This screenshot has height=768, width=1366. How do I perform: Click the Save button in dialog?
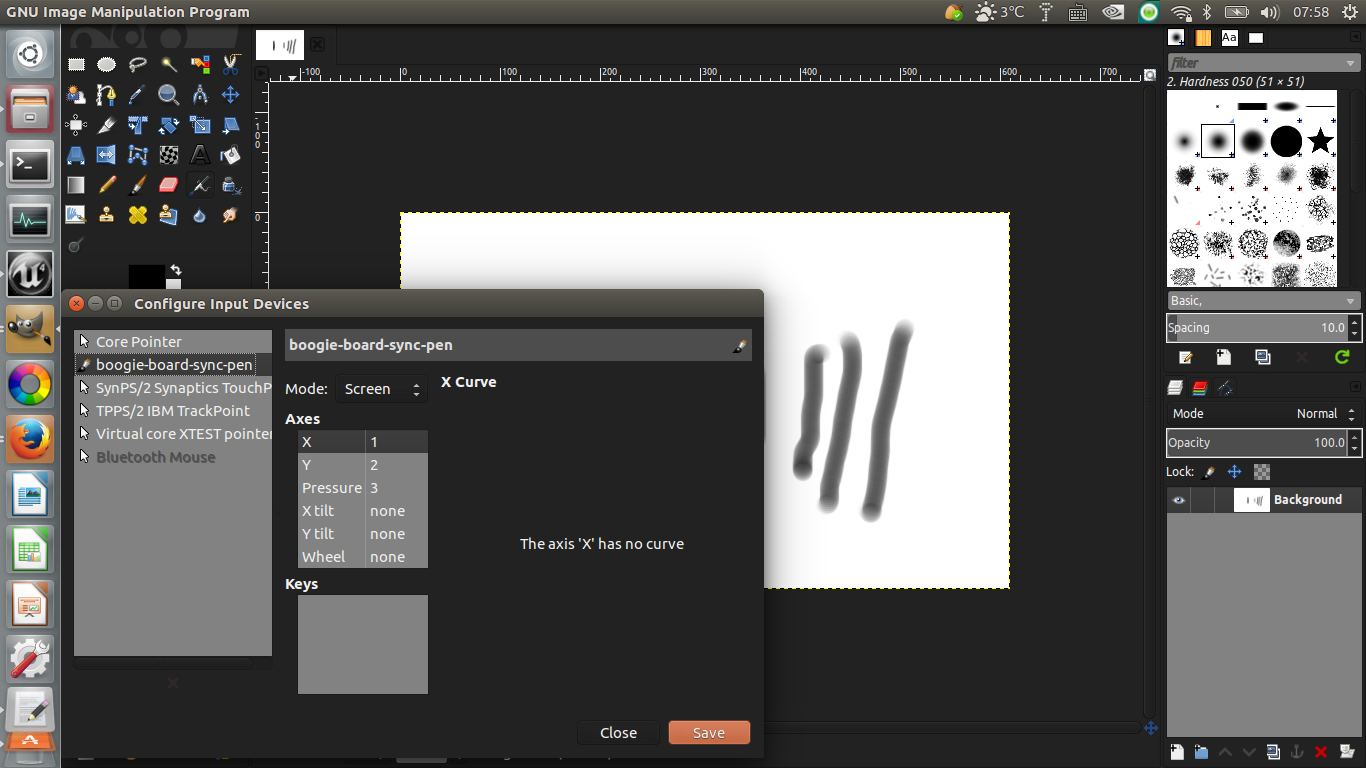click(709, 733)
